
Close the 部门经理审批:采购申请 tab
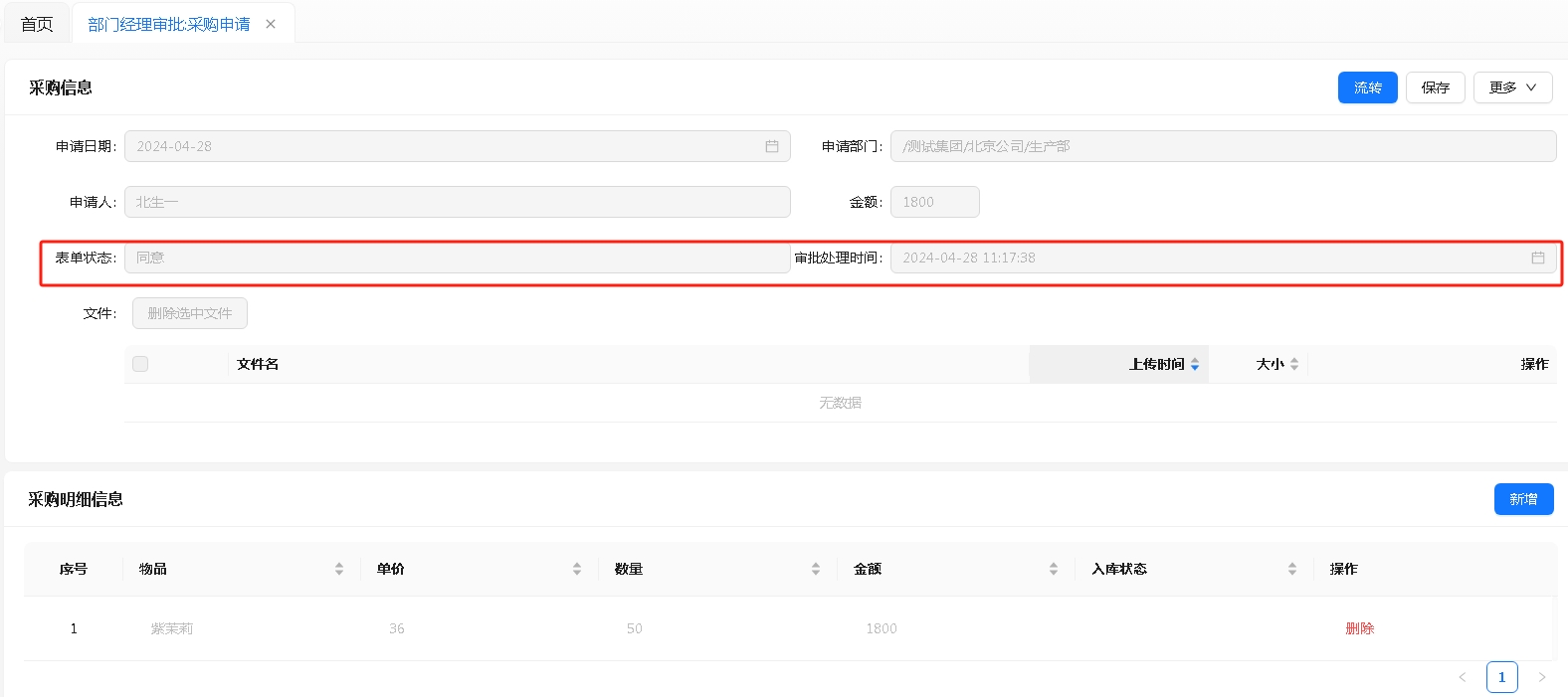point(271,24)
